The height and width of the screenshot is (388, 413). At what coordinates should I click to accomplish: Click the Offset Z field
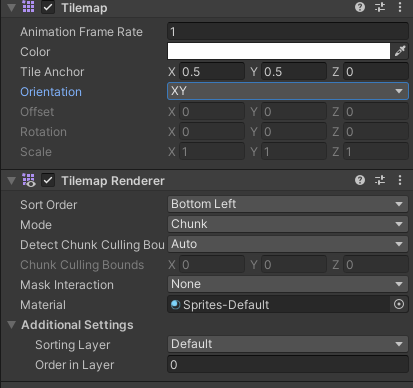(x=376, y=111)
